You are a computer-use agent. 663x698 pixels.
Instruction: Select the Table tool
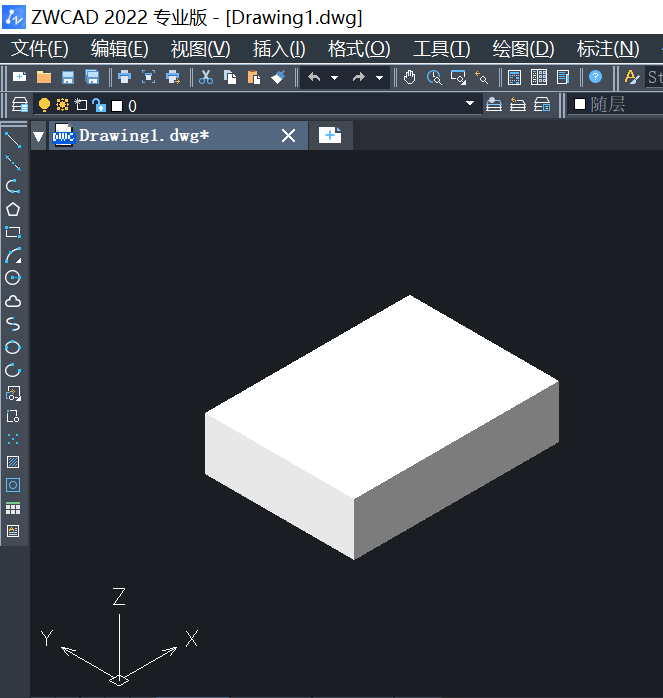(13, 508)
